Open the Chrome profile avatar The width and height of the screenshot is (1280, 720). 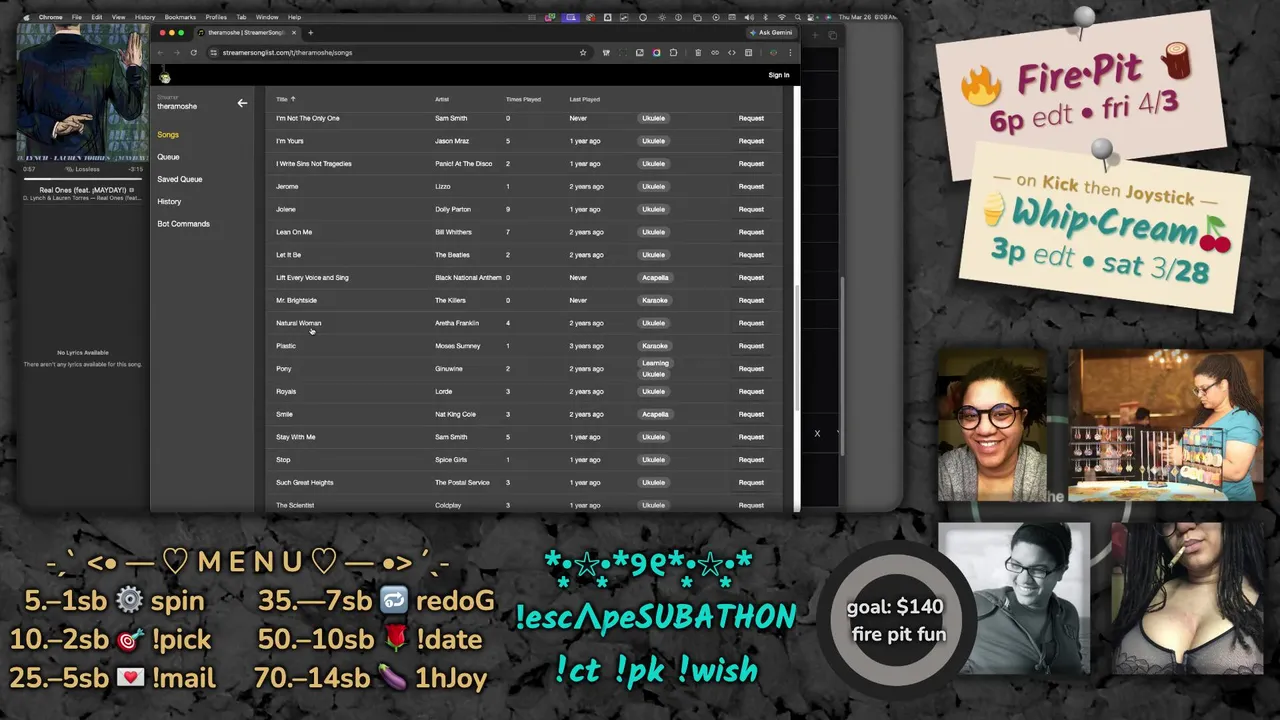(773, 52)
